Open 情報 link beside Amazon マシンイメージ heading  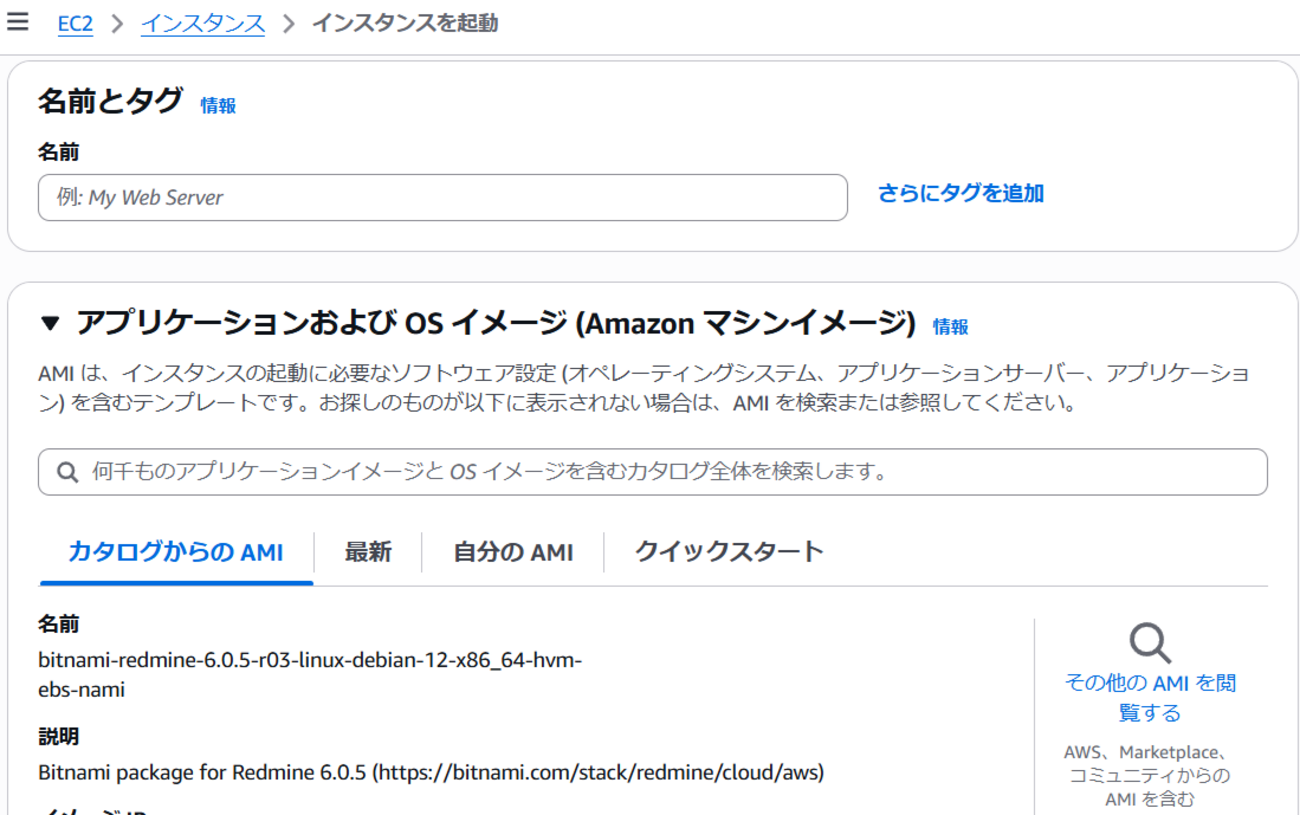point(950,326)
